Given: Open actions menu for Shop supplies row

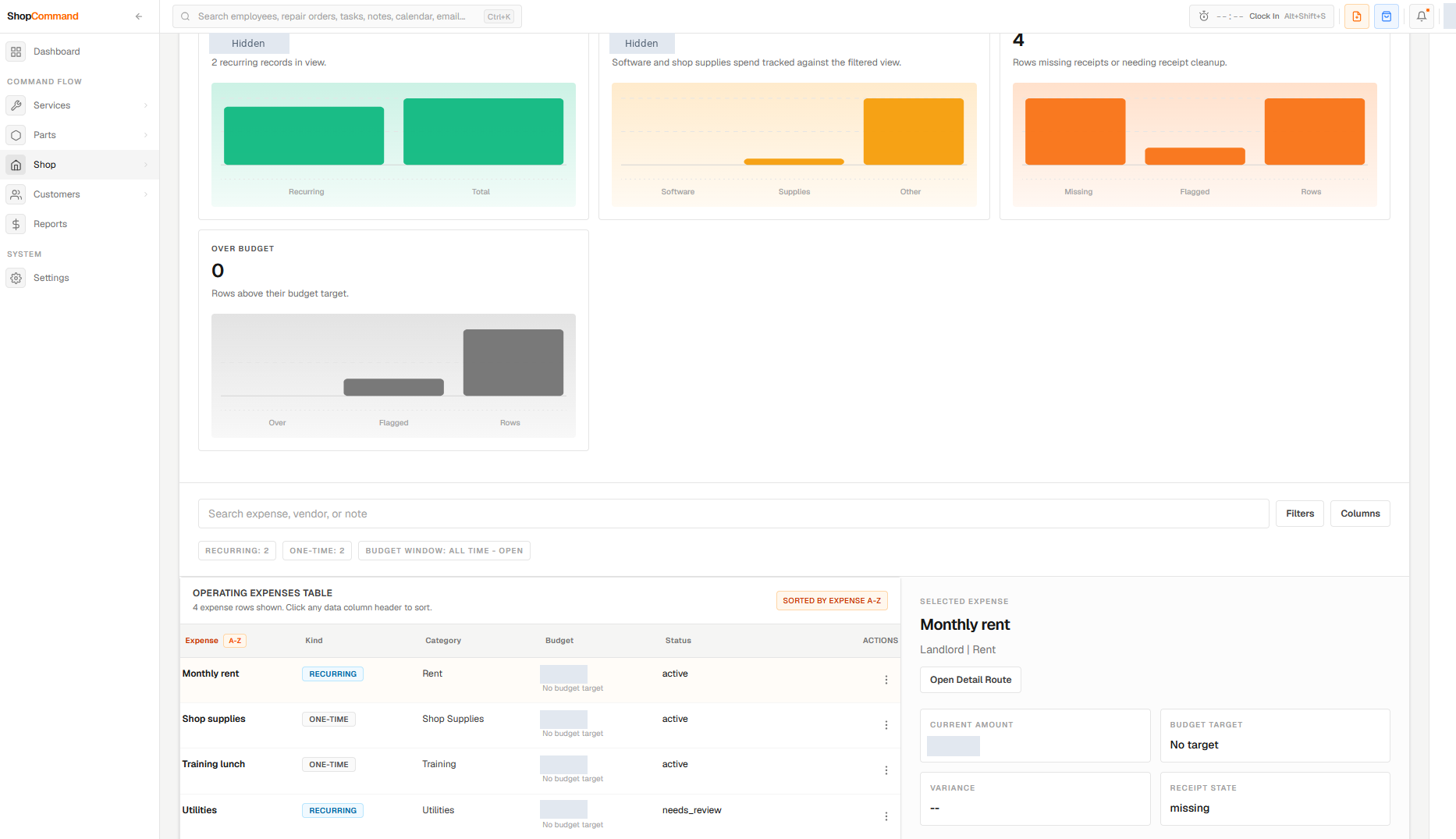Looking at the screenshot, I should [x=886, y=725].
